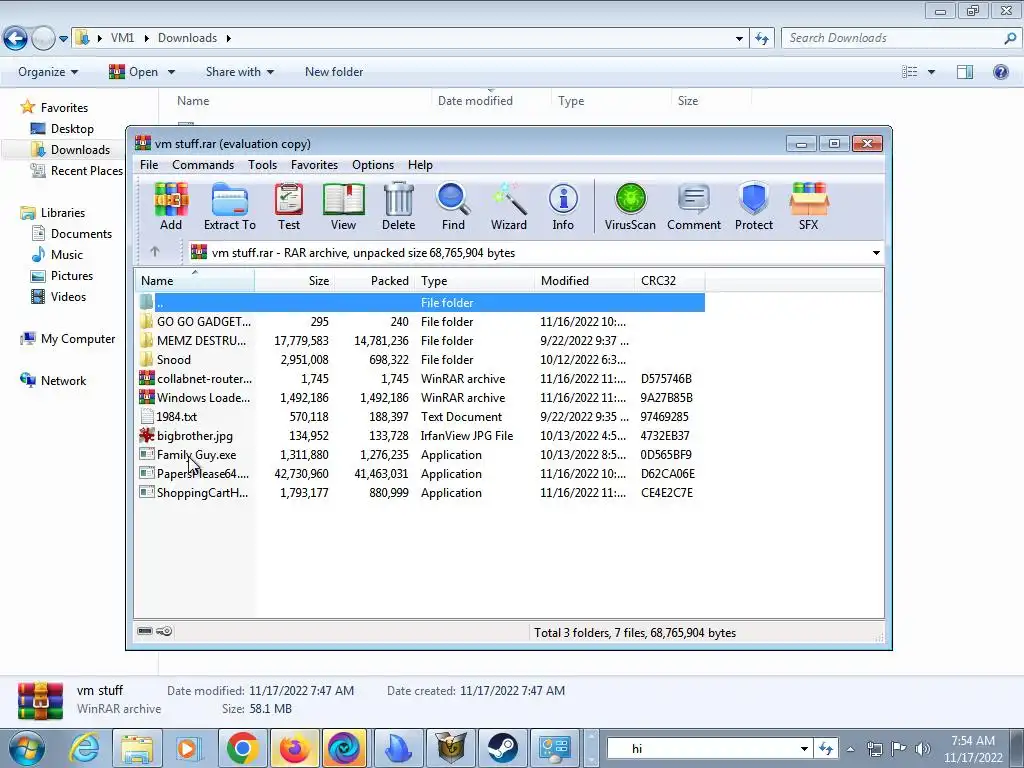Create SFX archive via SFX icon
This screenshot has height=768, width=1024.
point(808,206)
